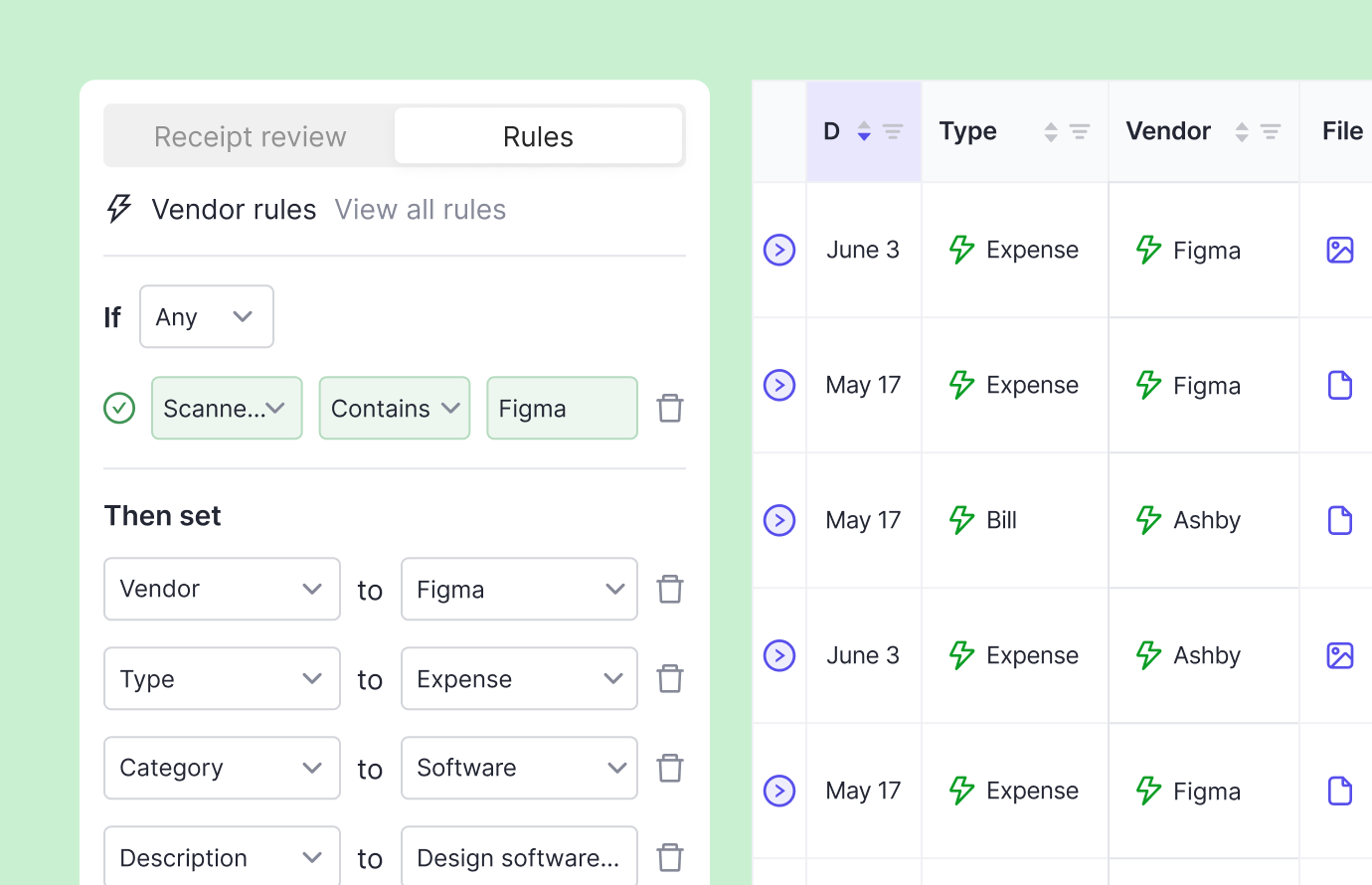Delete the Scanned Contains Figma condition
The width and height of the screenshot is (1372, 885).
(670, 408)
